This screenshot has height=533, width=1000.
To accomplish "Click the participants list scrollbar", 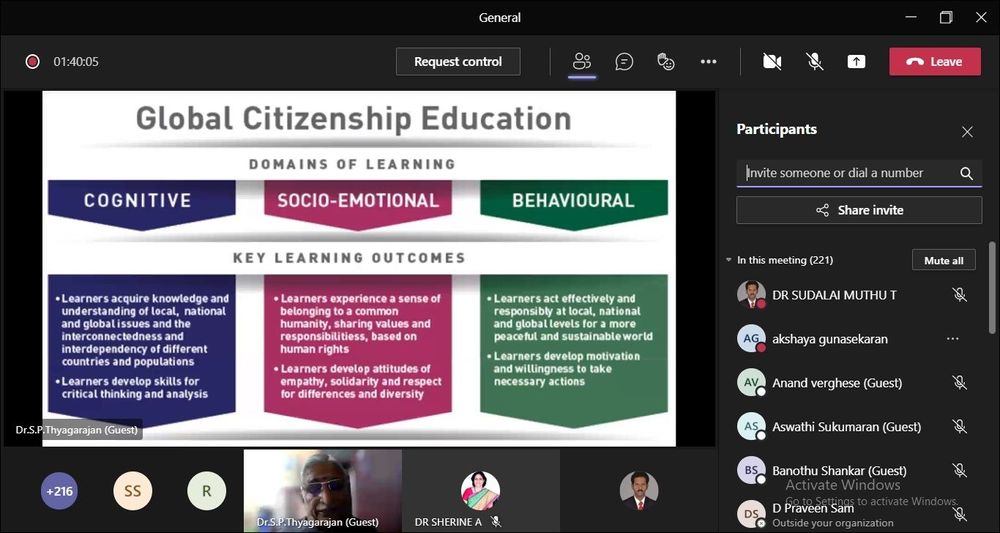I will click(992, 287).
